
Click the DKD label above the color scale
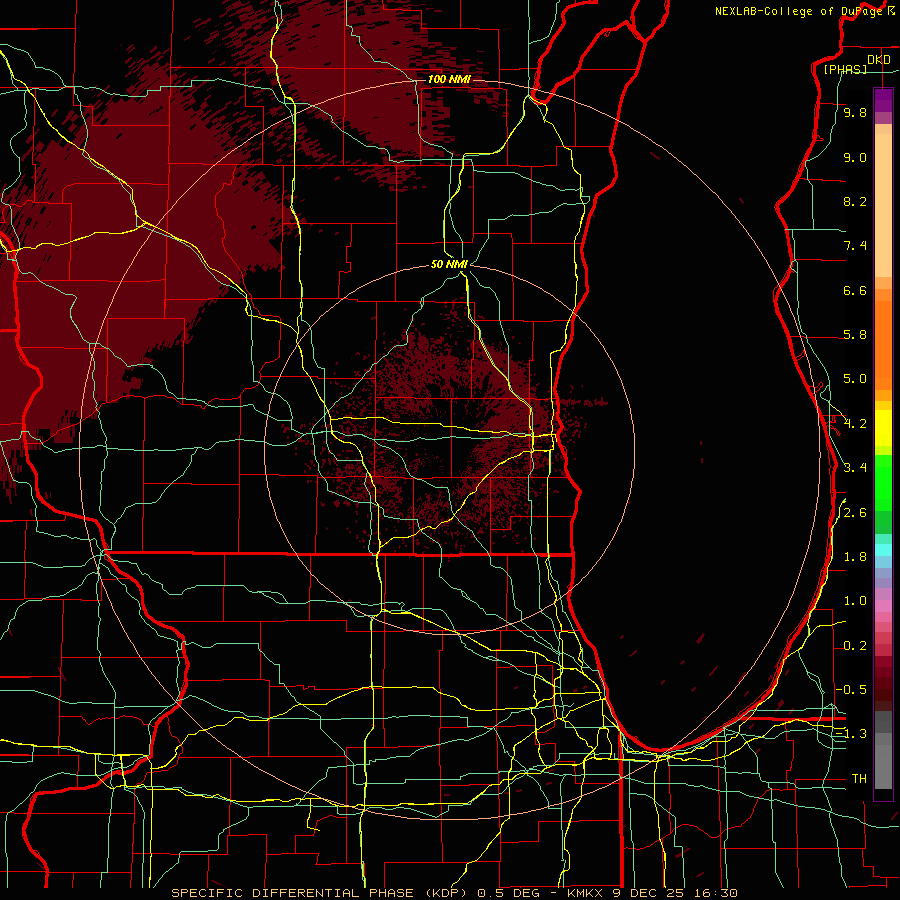(878, 60)
